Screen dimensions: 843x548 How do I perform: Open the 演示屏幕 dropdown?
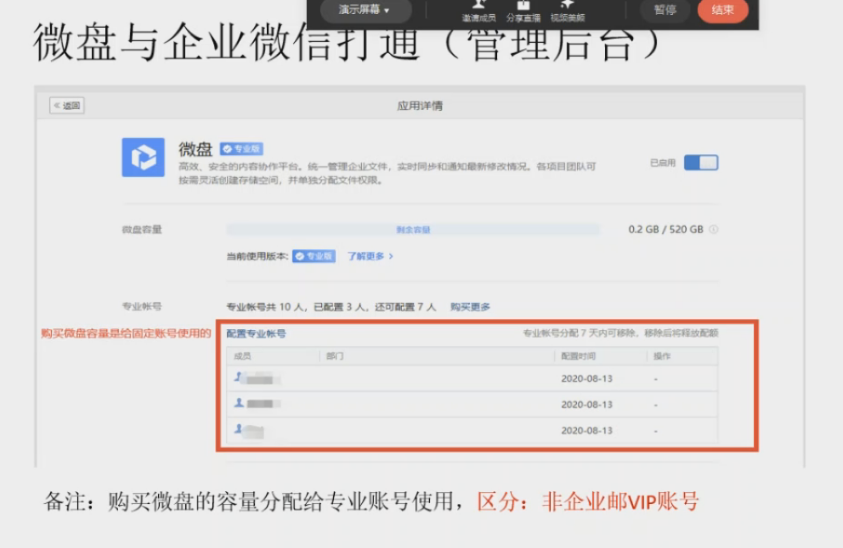(x=363, y=10)
